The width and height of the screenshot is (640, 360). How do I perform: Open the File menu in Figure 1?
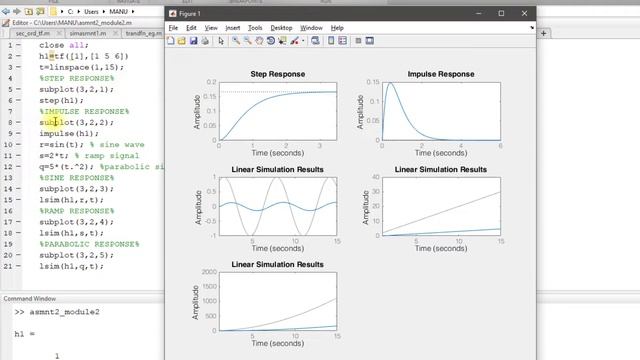(x=173, y=28)
